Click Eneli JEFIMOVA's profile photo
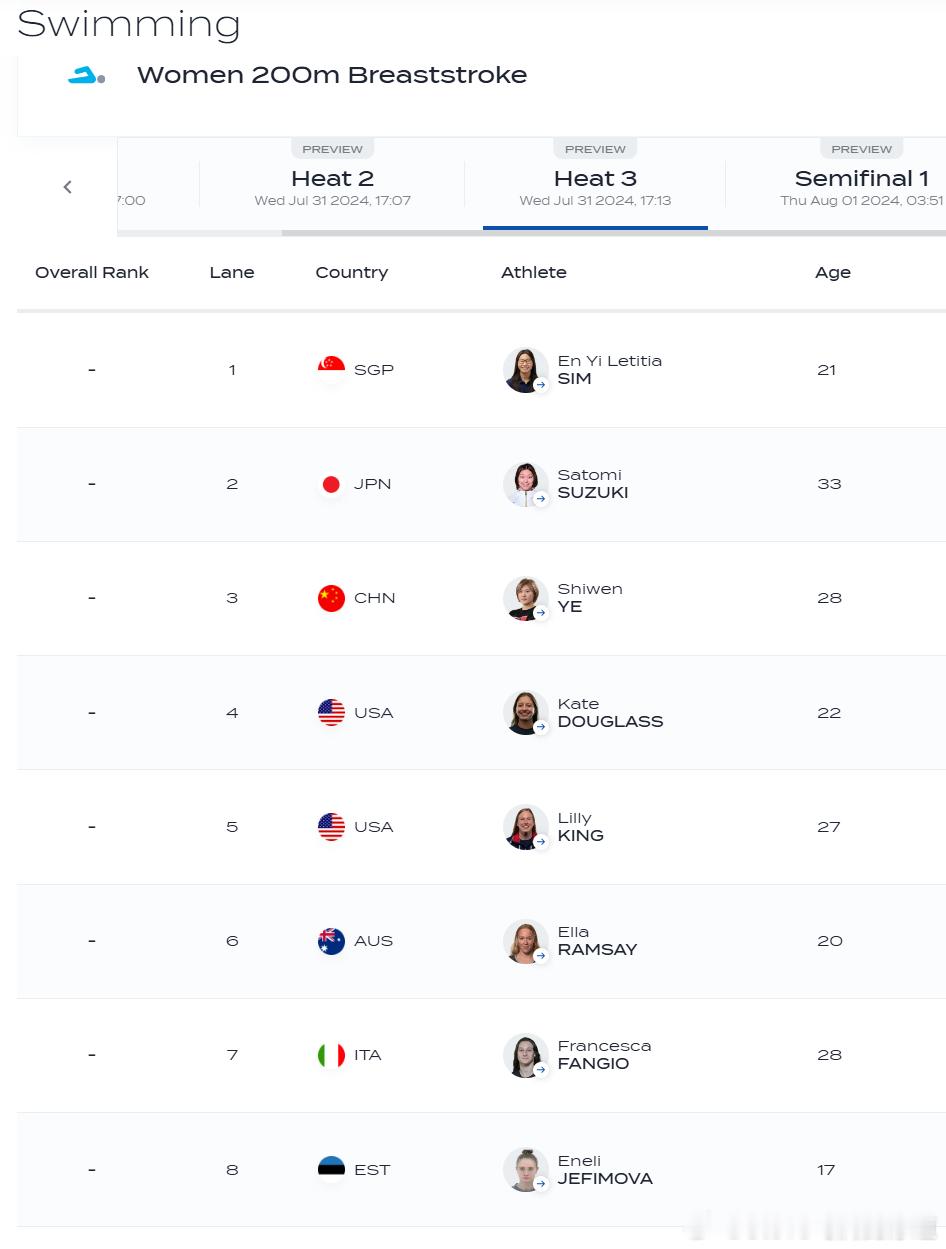The height and width of the screenshot is (1249, 946). coord(525,1169)
